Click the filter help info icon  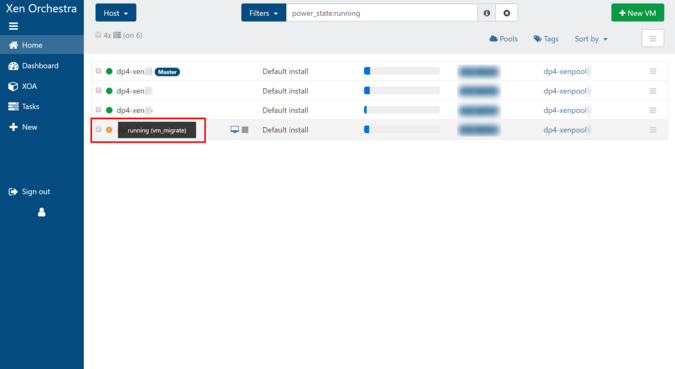point(487,13)
